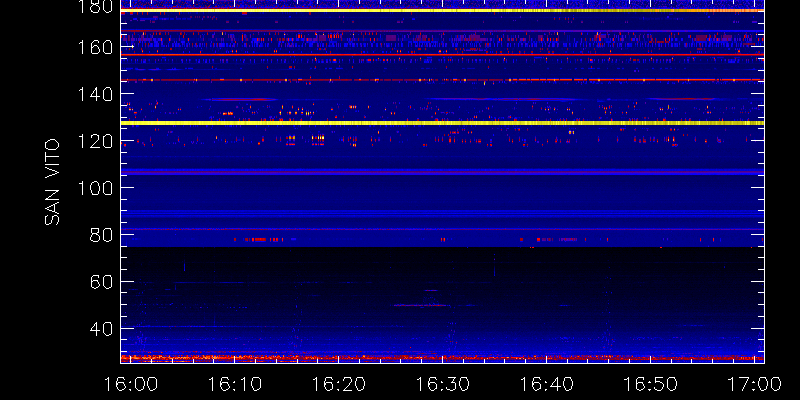Click the 40 frequency axis label
Viewport: 800px width, 400px height.
click(102, 329)
